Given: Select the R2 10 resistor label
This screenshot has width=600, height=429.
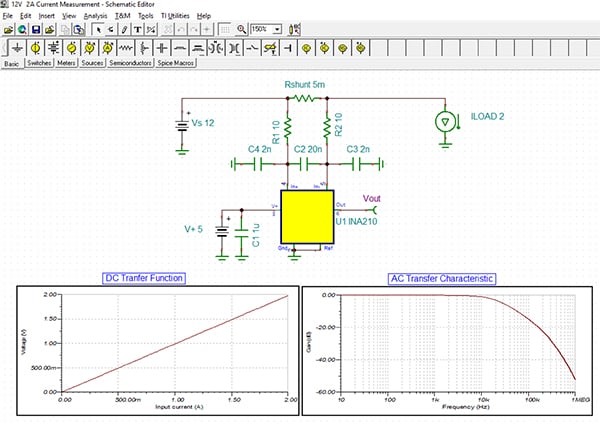Looking at the screenshot, I should [338, 124].
